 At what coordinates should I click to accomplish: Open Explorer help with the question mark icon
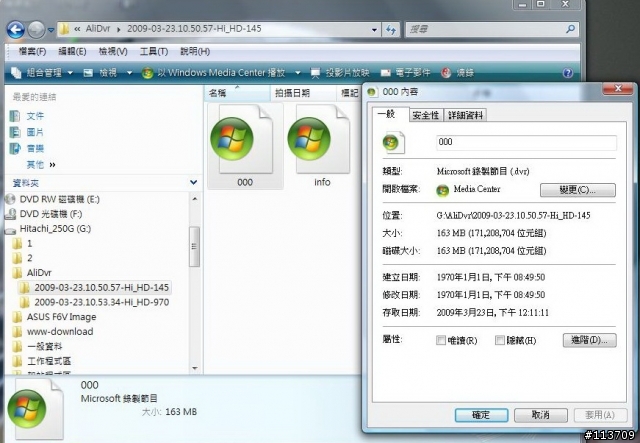568,73
